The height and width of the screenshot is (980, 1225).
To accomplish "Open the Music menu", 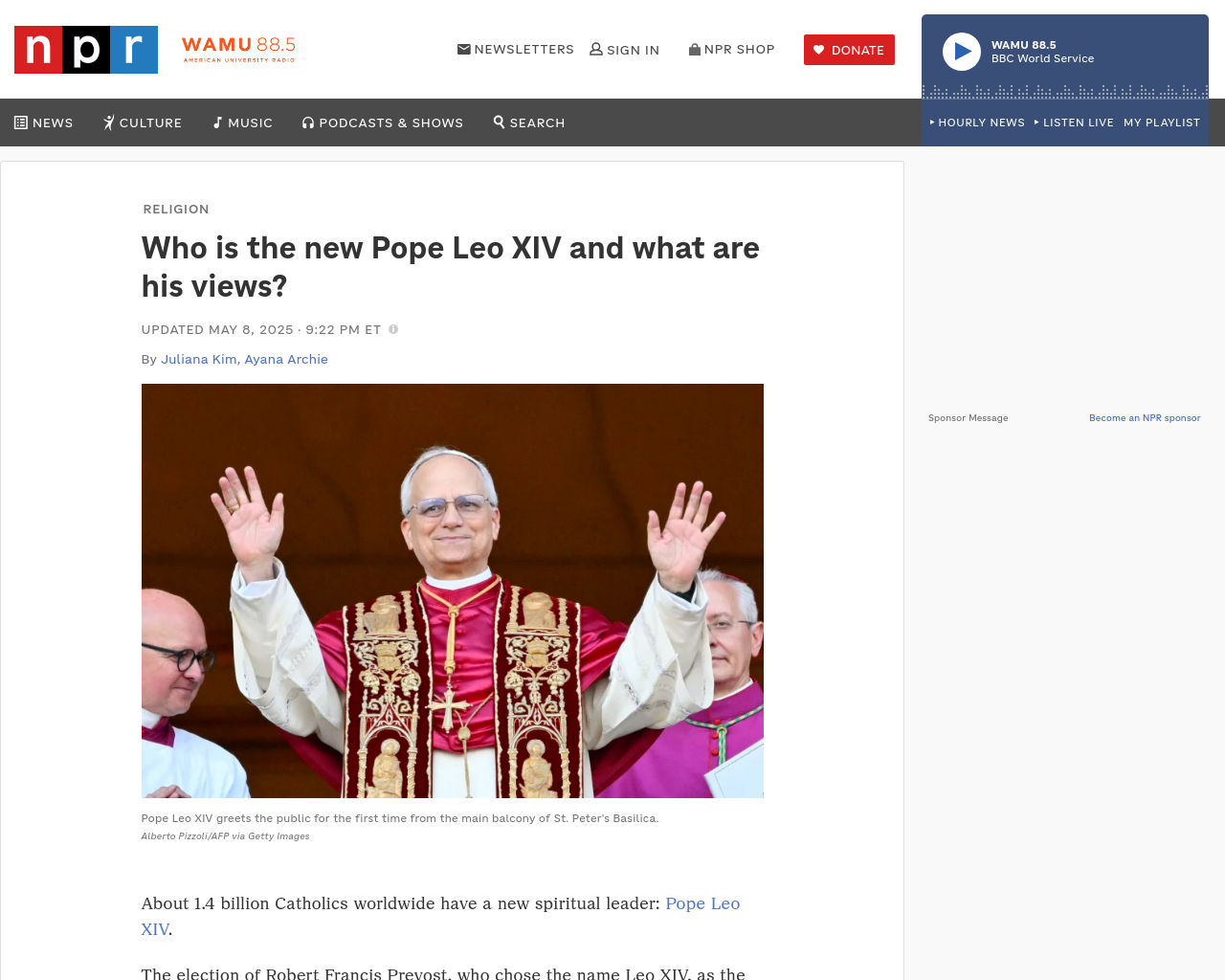I will 243,122.
